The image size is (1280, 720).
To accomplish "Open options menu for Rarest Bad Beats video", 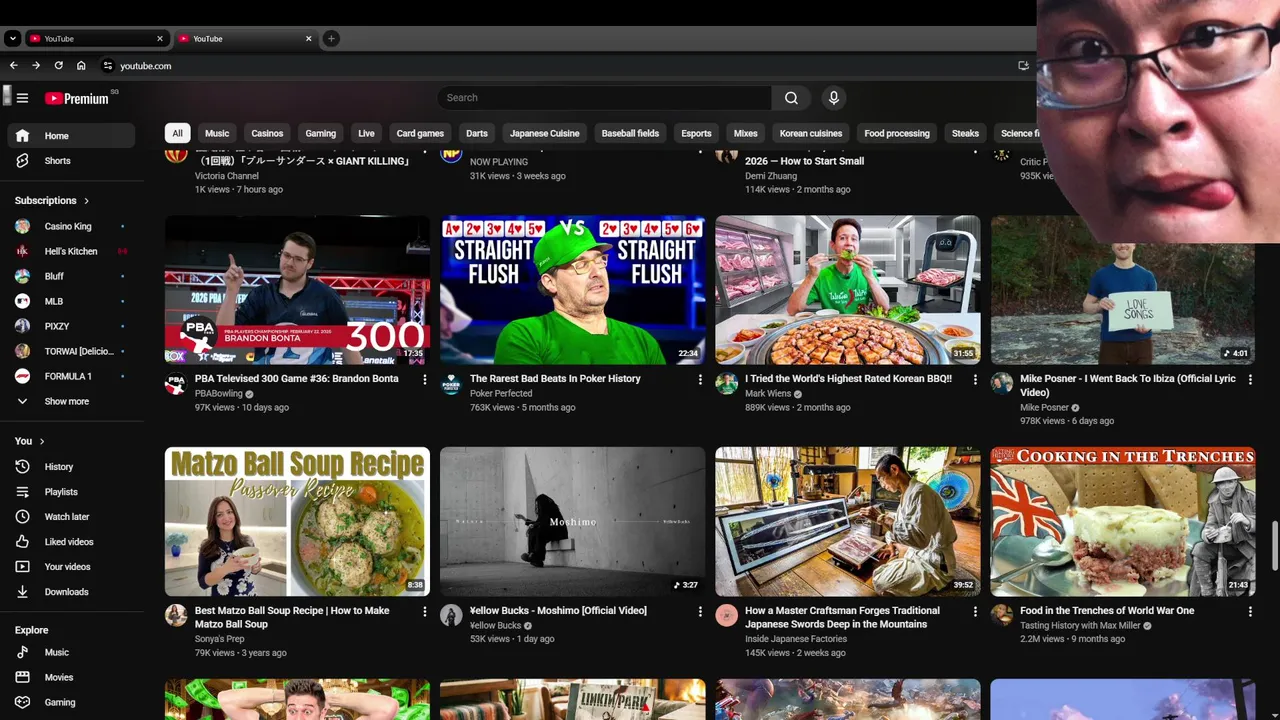I will point(700,380).
